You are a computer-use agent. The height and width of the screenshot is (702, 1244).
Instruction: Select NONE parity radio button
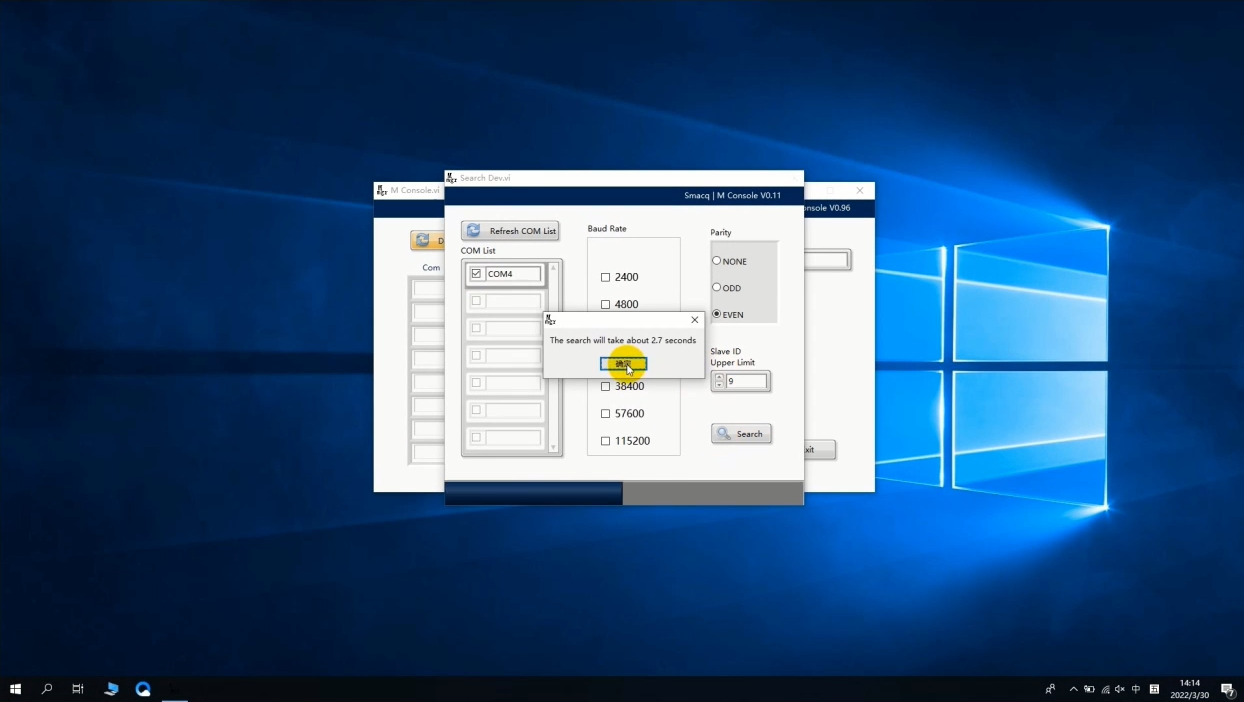[x=716, y=261]
